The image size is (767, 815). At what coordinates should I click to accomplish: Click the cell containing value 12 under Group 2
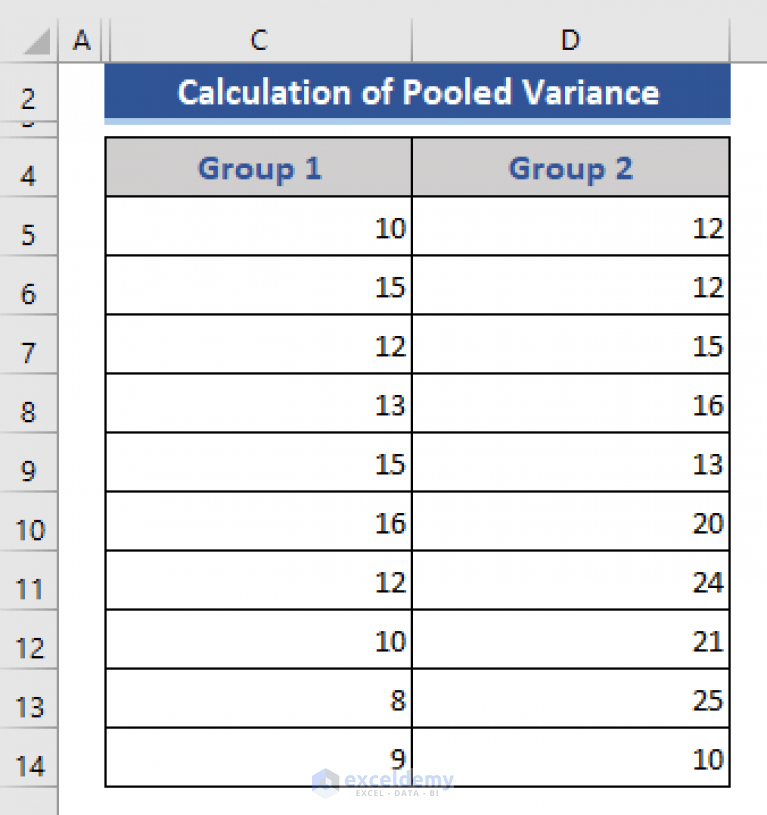570,227
